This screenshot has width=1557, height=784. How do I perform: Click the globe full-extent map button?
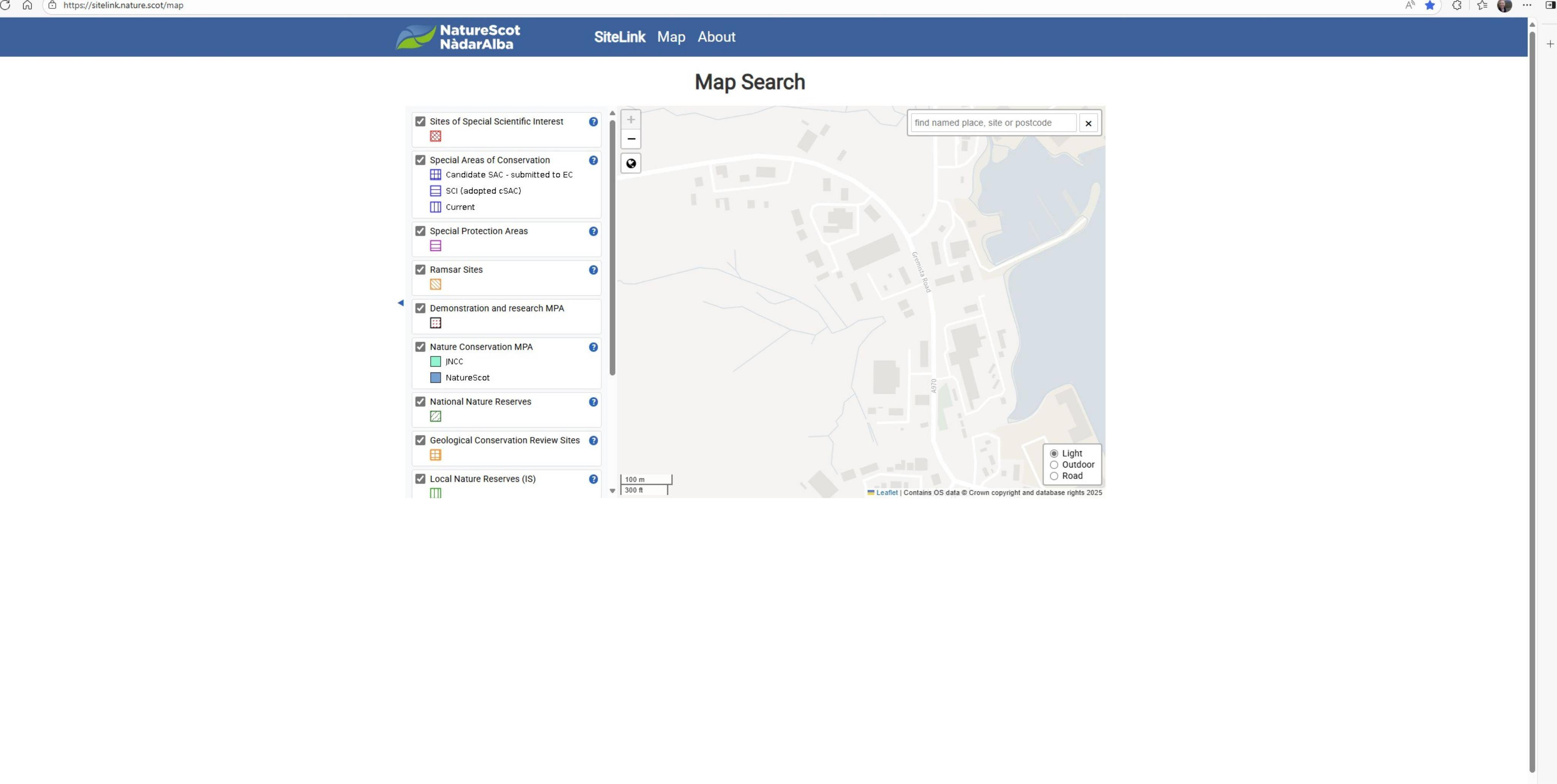click(x=630, y=163)
